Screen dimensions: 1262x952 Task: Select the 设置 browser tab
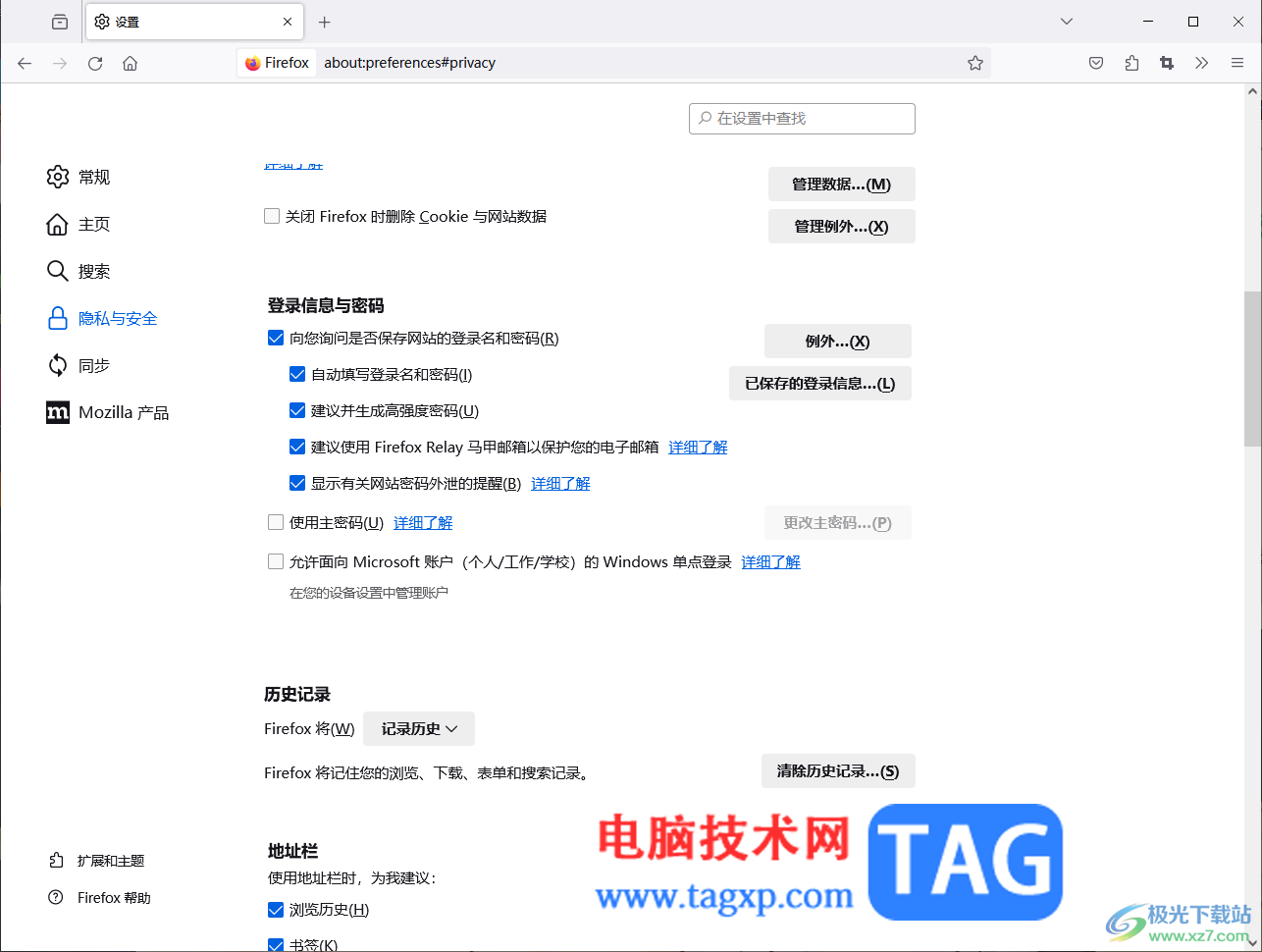[x=194, y=22]
